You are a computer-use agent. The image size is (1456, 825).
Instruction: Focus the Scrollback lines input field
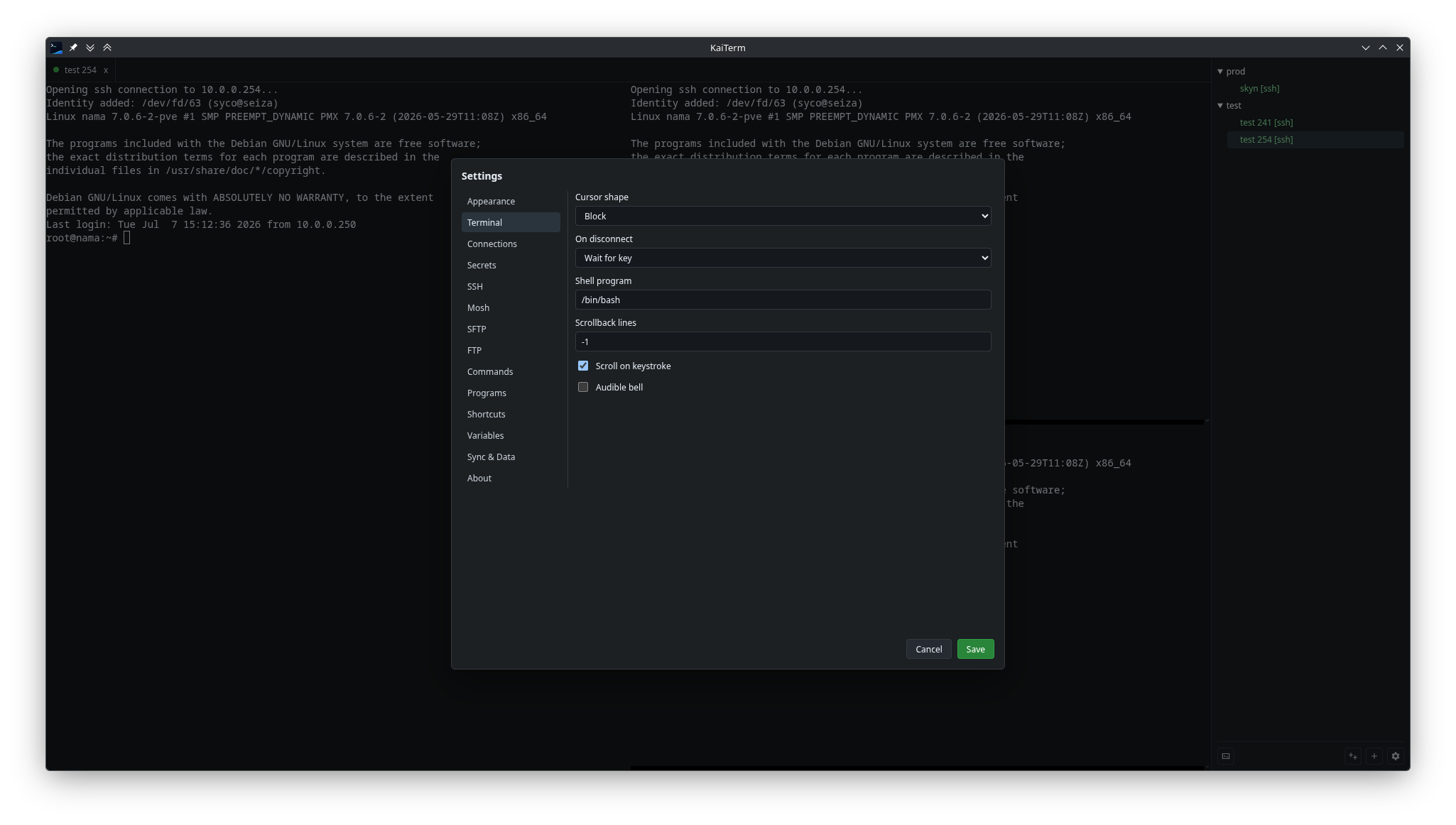coord(783,342)
